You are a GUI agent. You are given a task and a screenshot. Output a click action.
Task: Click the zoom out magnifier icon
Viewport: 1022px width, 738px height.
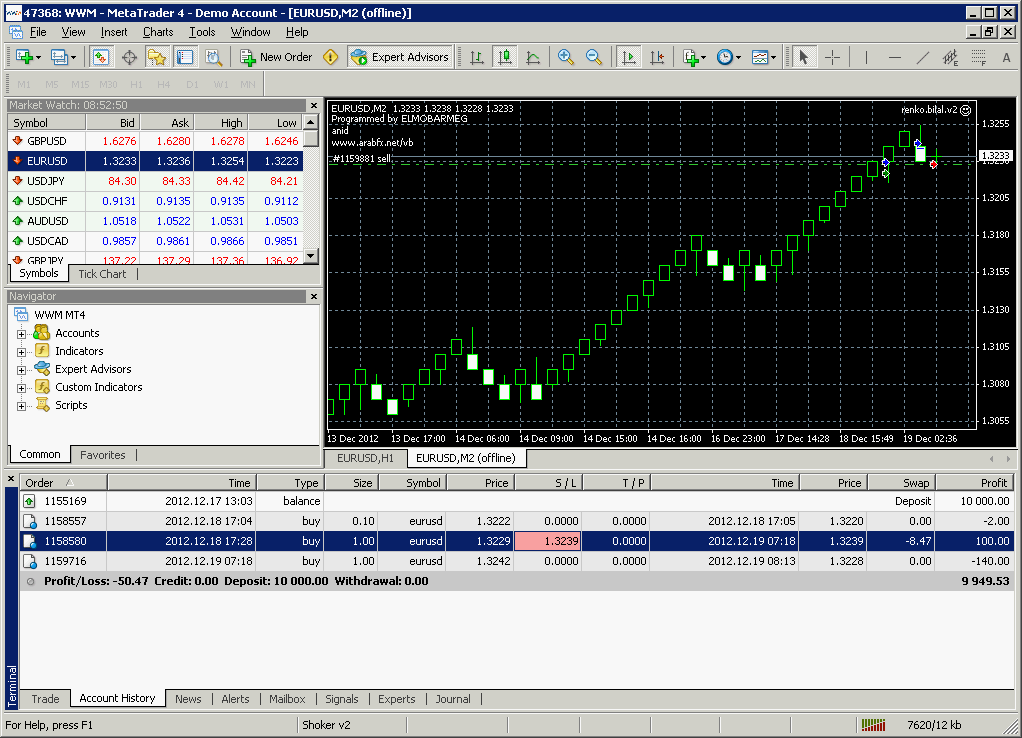coord(594,57)
